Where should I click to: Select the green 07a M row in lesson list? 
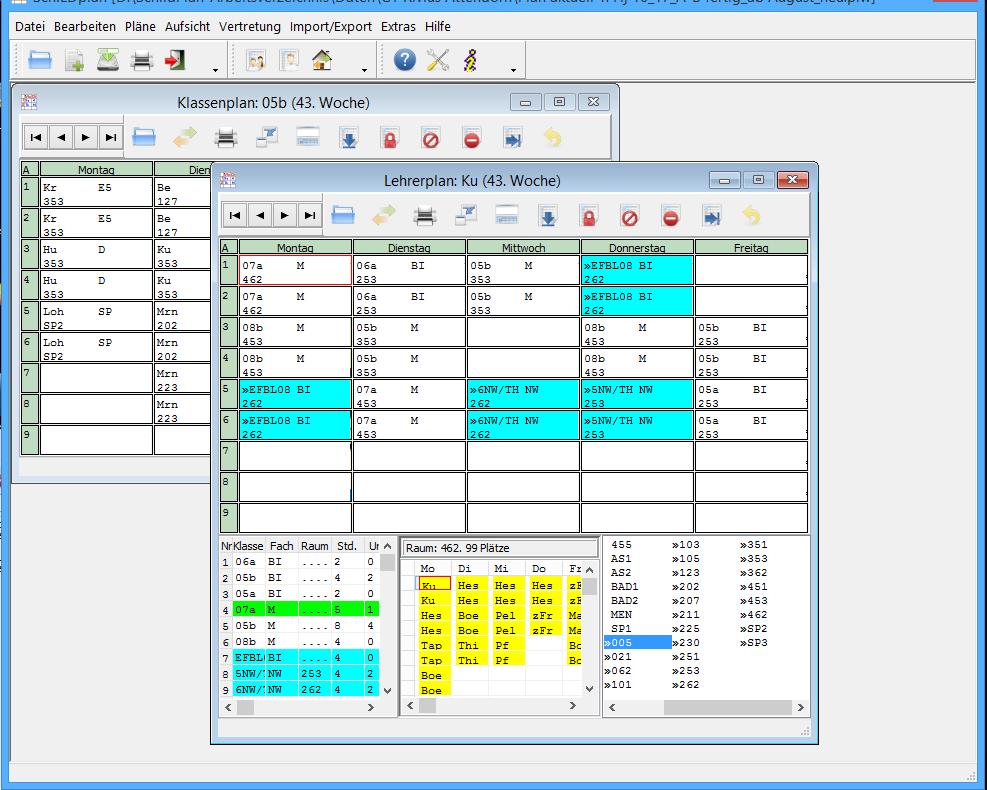point(300,608)
